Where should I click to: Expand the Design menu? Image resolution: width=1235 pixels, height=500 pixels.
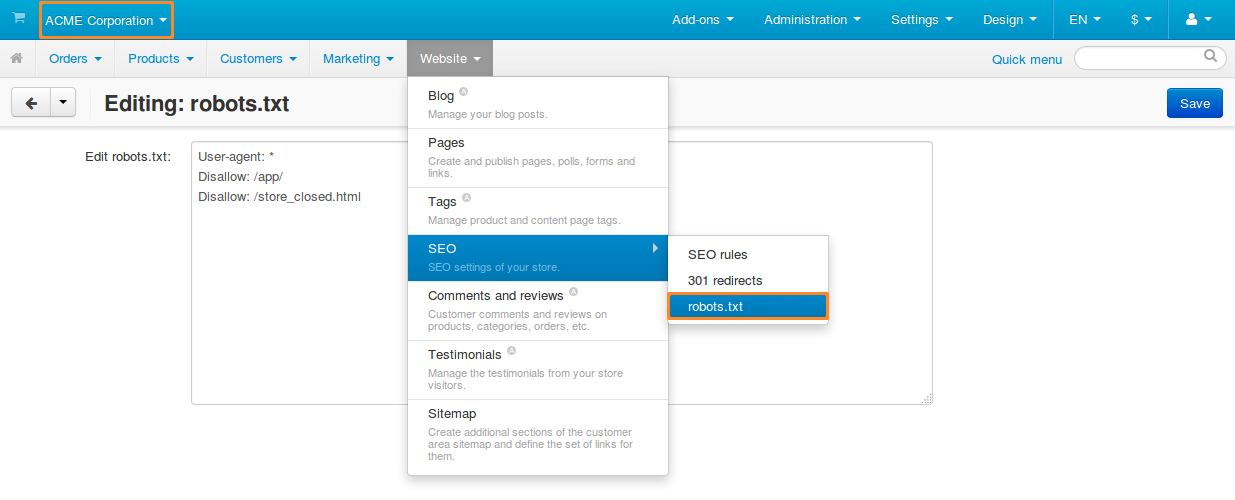click(1009, 20)
